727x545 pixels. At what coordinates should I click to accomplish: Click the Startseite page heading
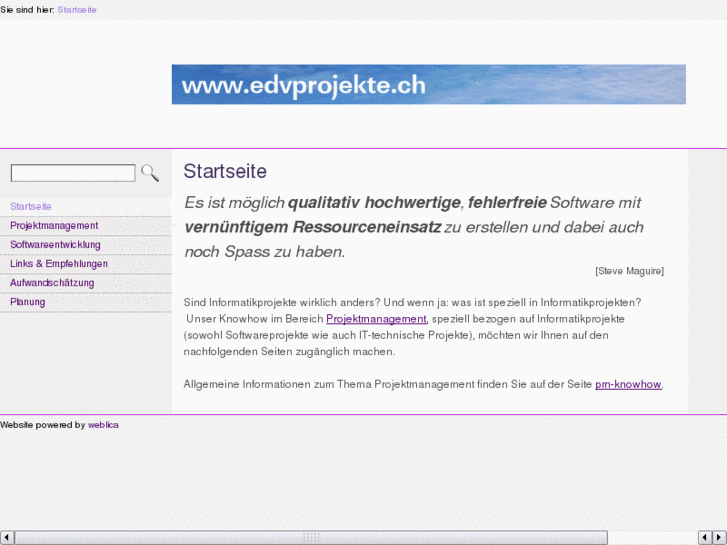coord(225,171)
